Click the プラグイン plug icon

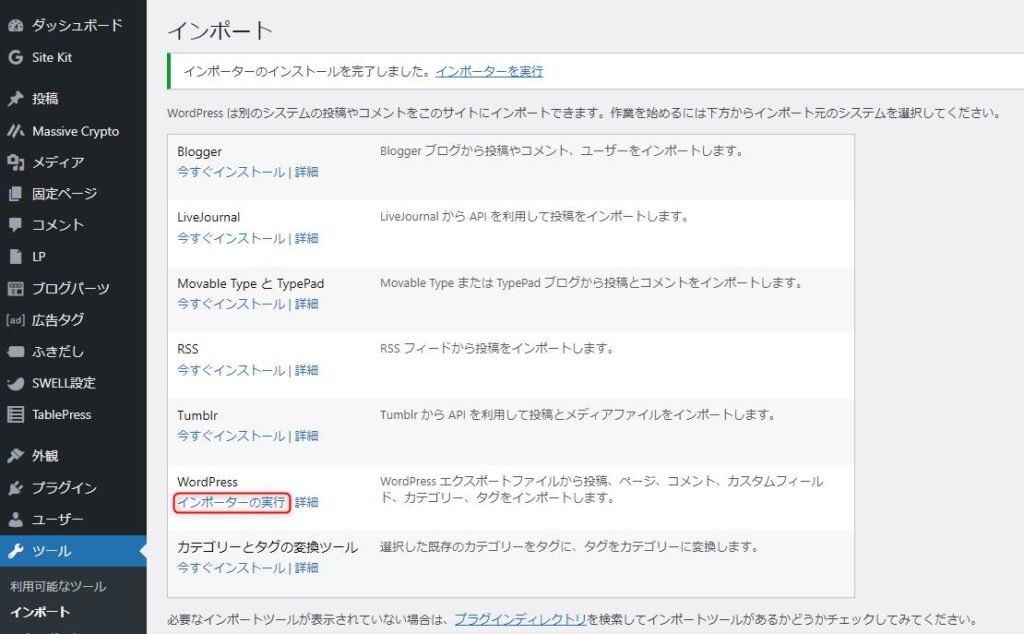pyautogui.click(x=15, y=488)
